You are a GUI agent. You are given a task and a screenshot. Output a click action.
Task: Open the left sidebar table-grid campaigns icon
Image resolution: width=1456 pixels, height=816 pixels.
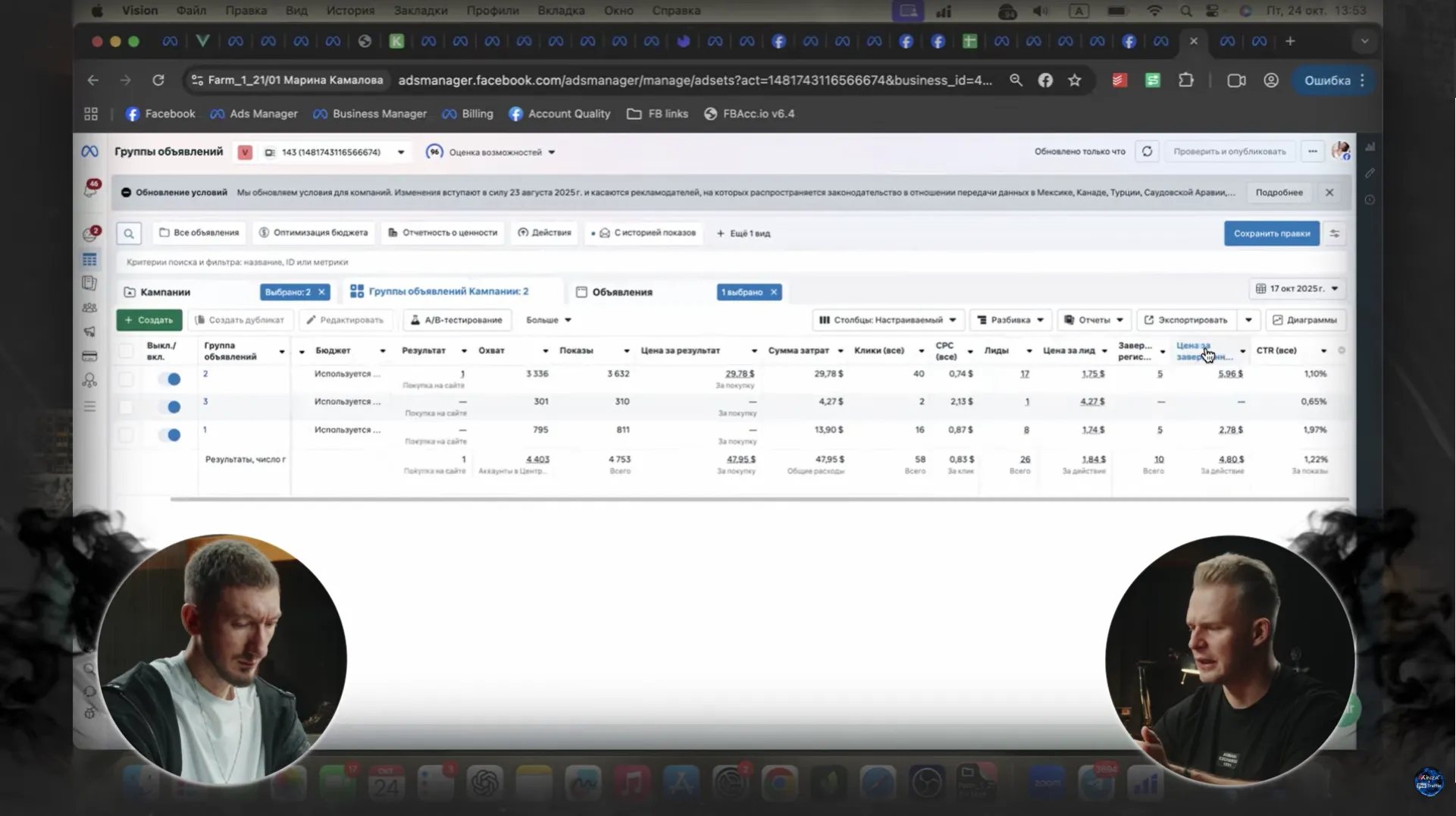(x=89, y=259)
